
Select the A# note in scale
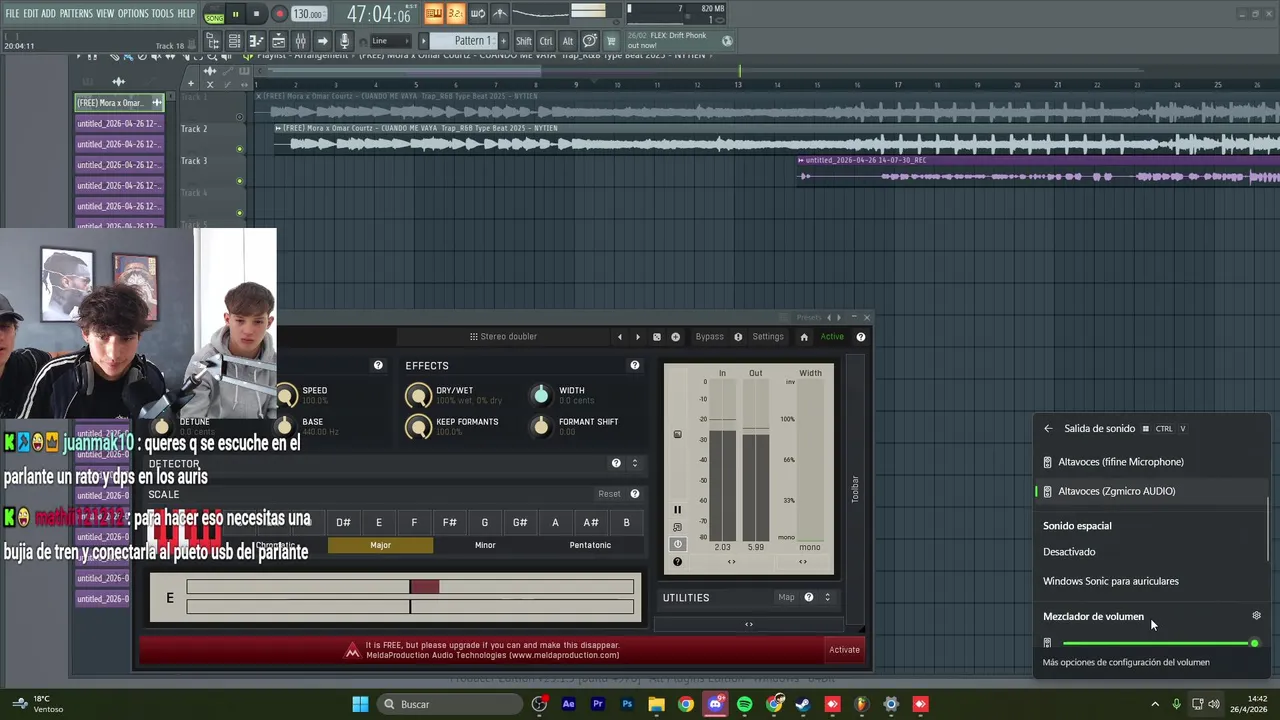pos(591,523)
